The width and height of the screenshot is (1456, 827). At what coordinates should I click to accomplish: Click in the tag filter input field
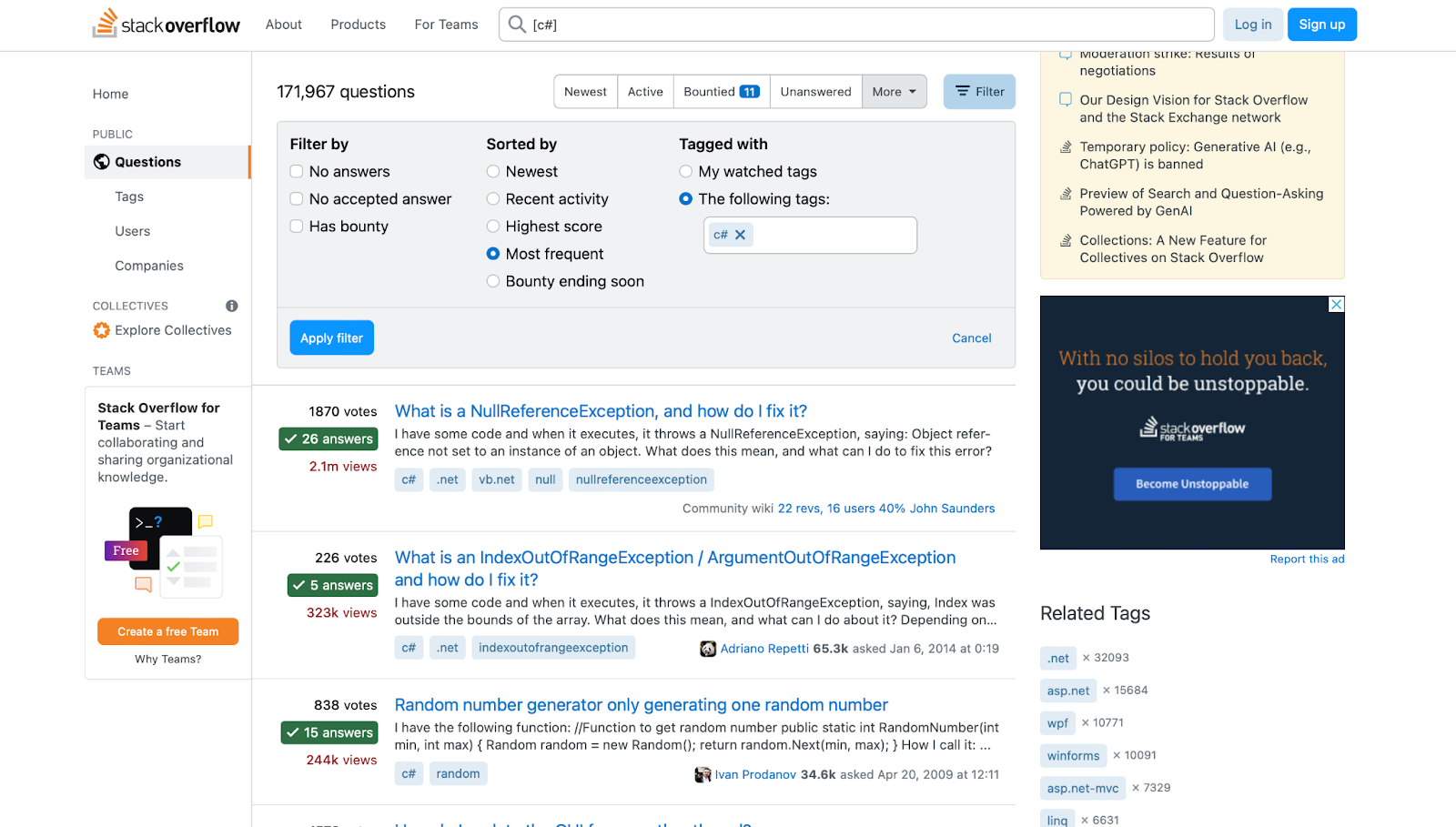coord(833,235)
